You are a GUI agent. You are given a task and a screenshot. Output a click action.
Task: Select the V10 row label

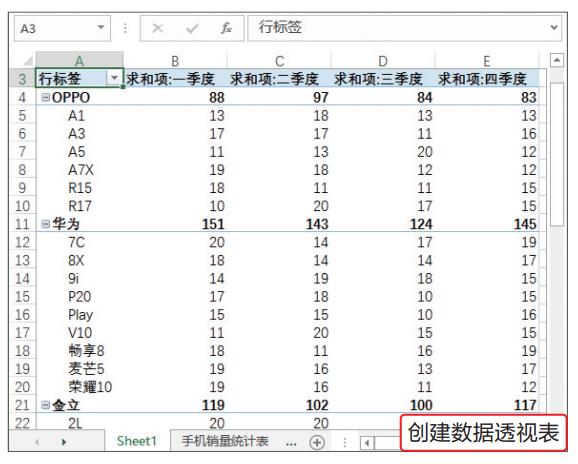point(80,333)
